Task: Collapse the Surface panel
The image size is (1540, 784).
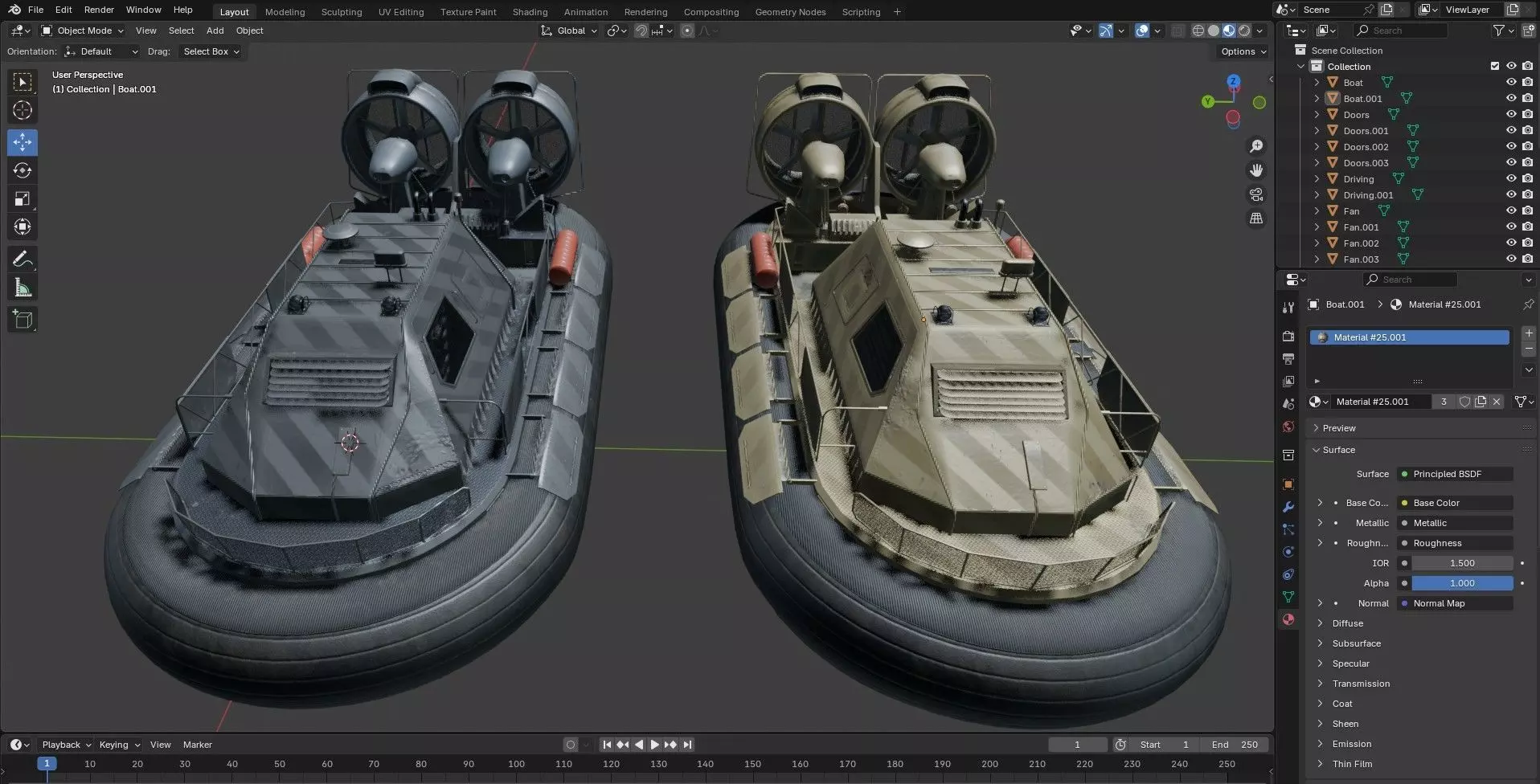Action: point(1338,450)
